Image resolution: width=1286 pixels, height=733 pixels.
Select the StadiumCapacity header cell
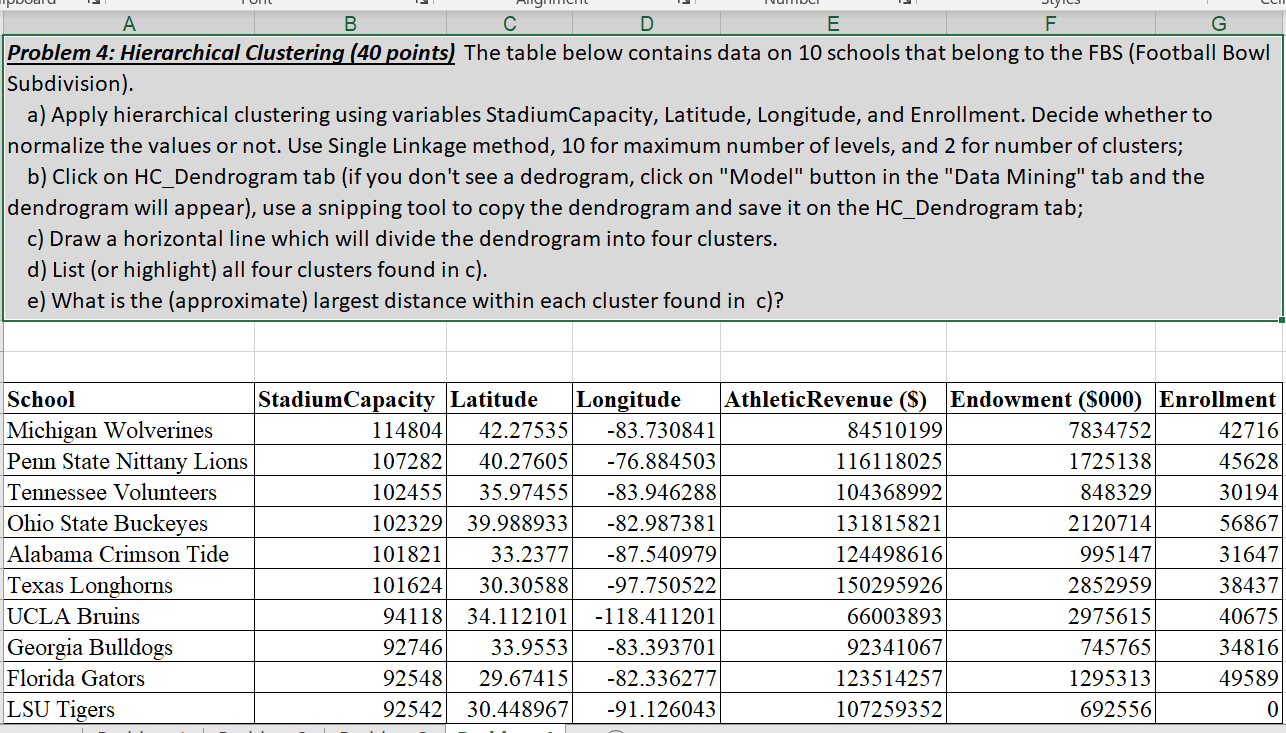point(349,399)
